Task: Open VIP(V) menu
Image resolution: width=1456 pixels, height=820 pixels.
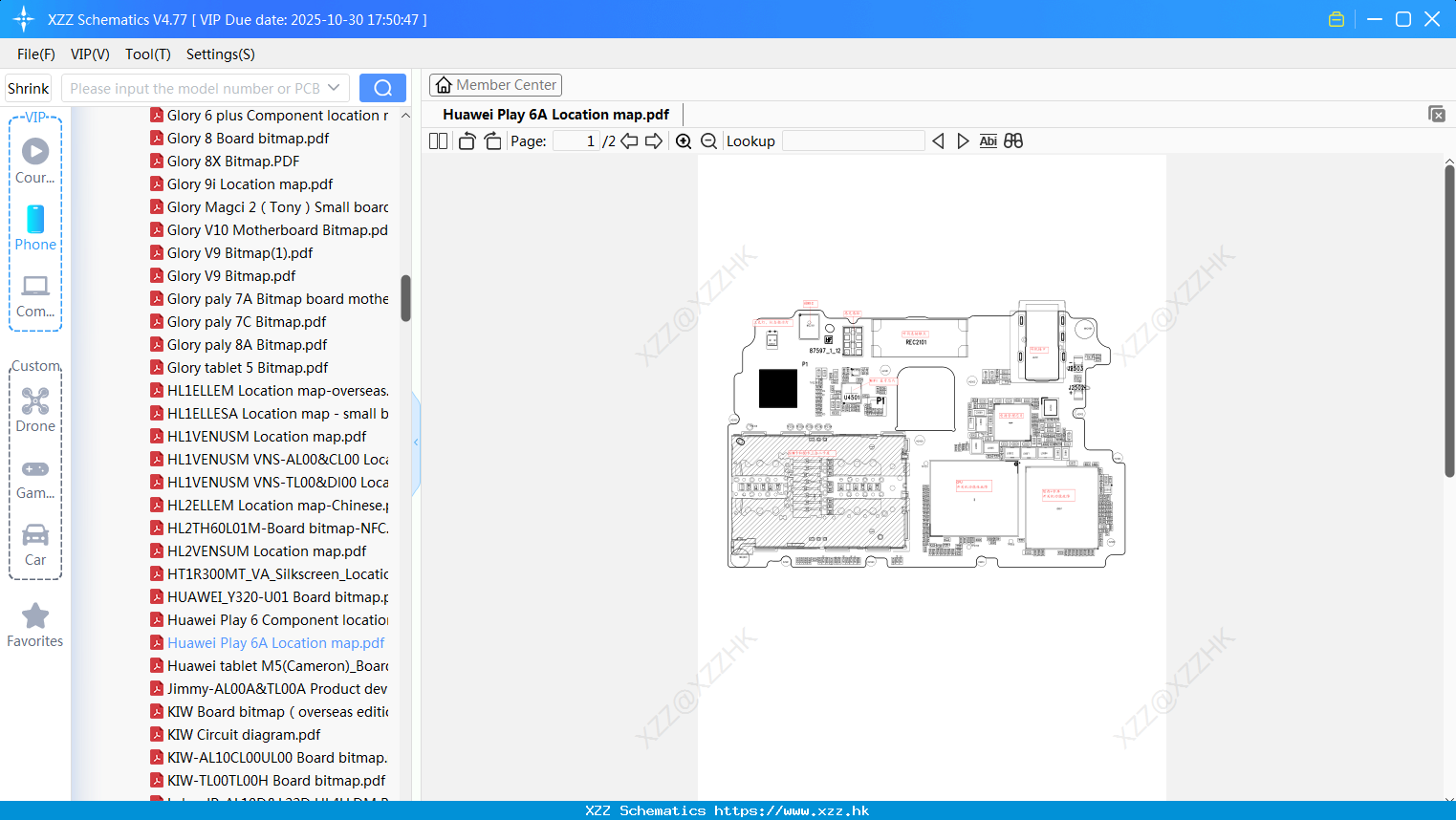Action: click(x=90, y=54)
